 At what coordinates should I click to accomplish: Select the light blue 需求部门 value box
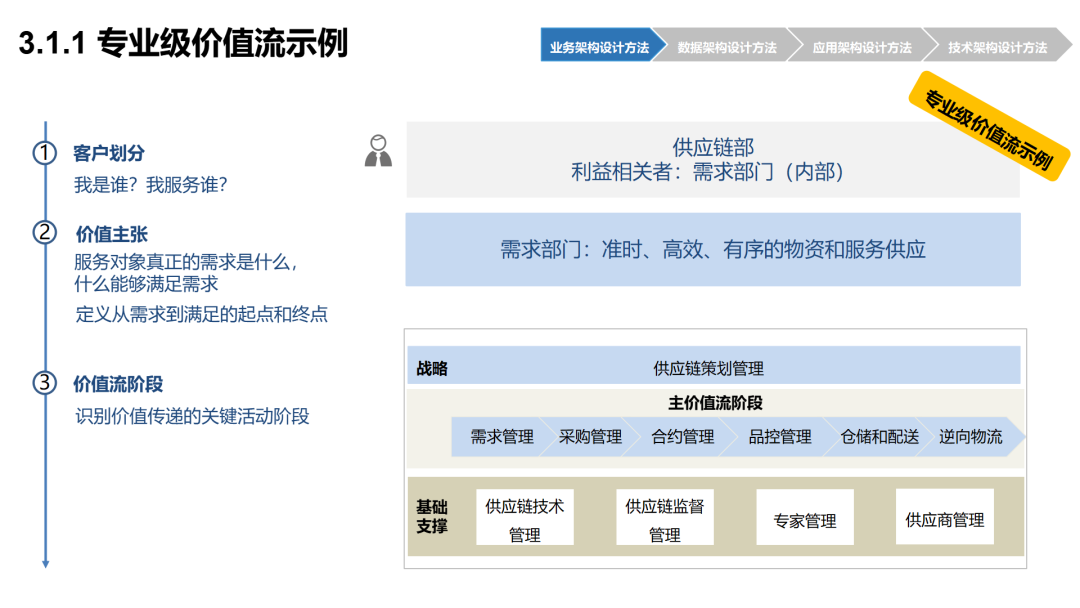pyautogui.click(x=713, y=249)
